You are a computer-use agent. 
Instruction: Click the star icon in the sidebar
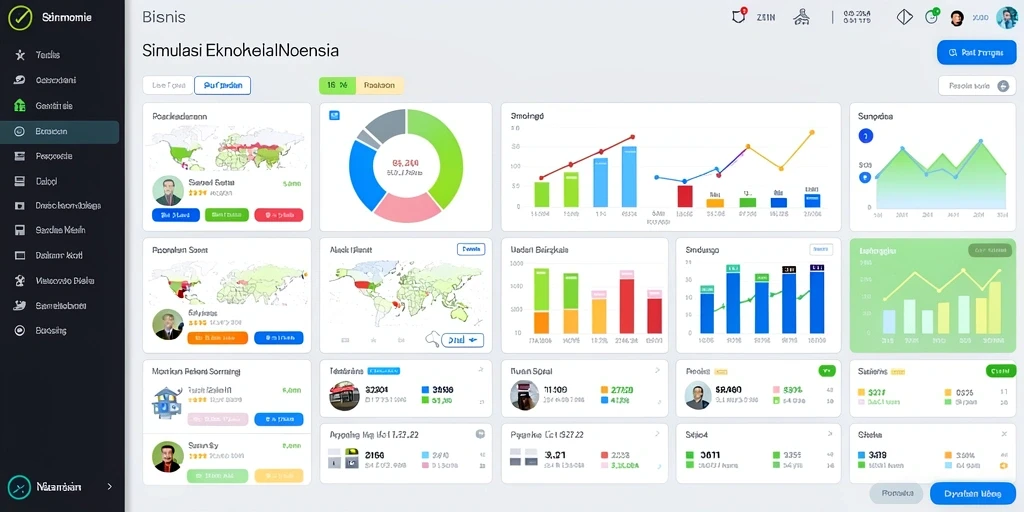20,55
